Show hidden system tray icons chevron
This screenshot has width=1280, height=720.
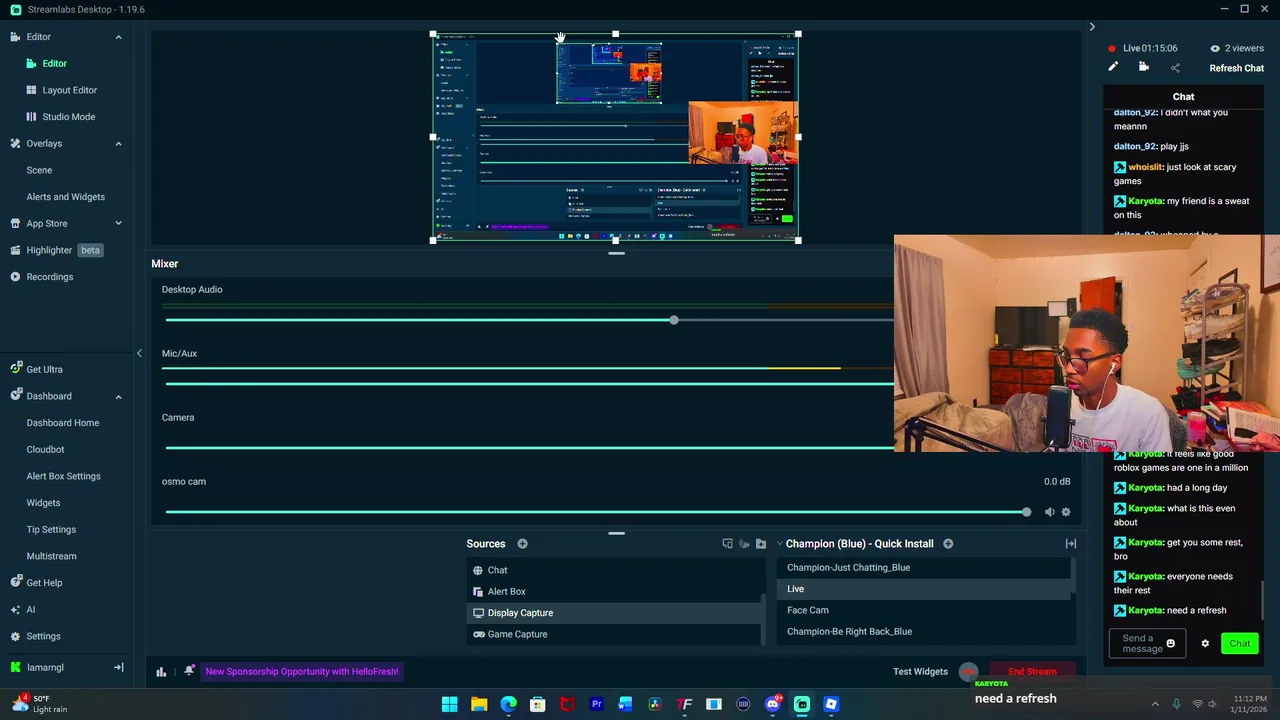[x=1155, y=704]
